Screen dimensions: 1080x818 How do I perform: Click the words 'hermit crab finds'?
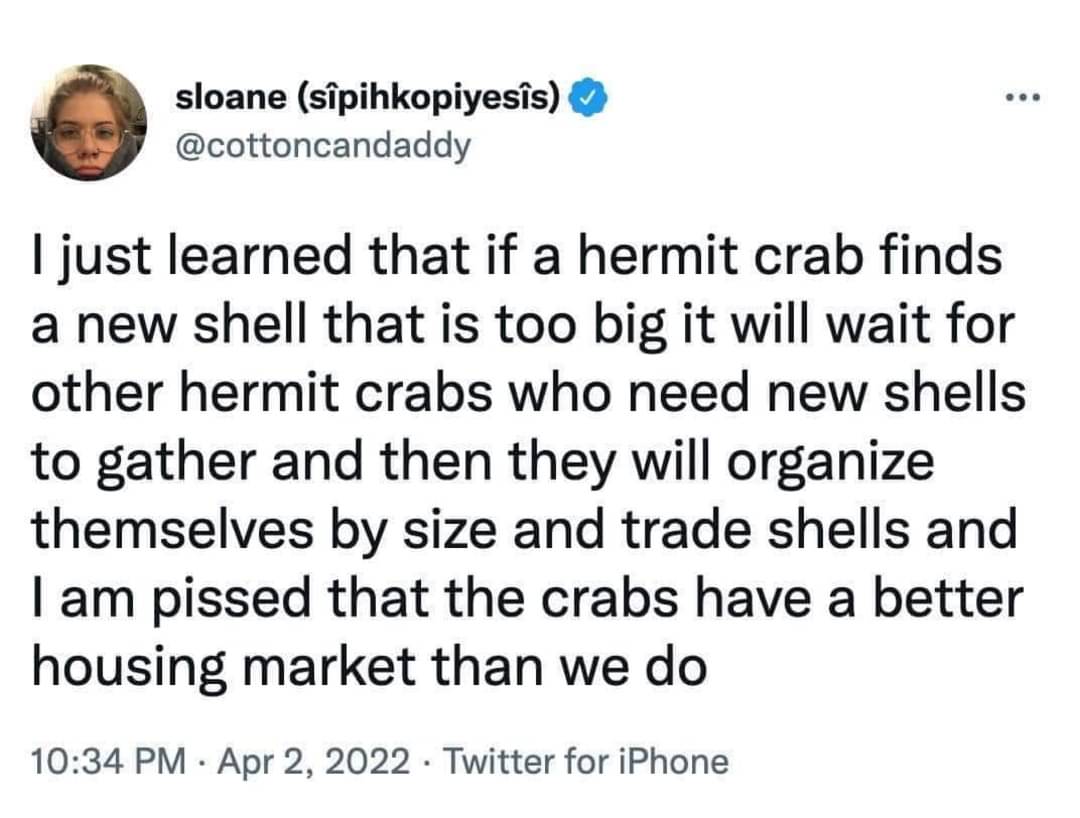tap(789, 256)
